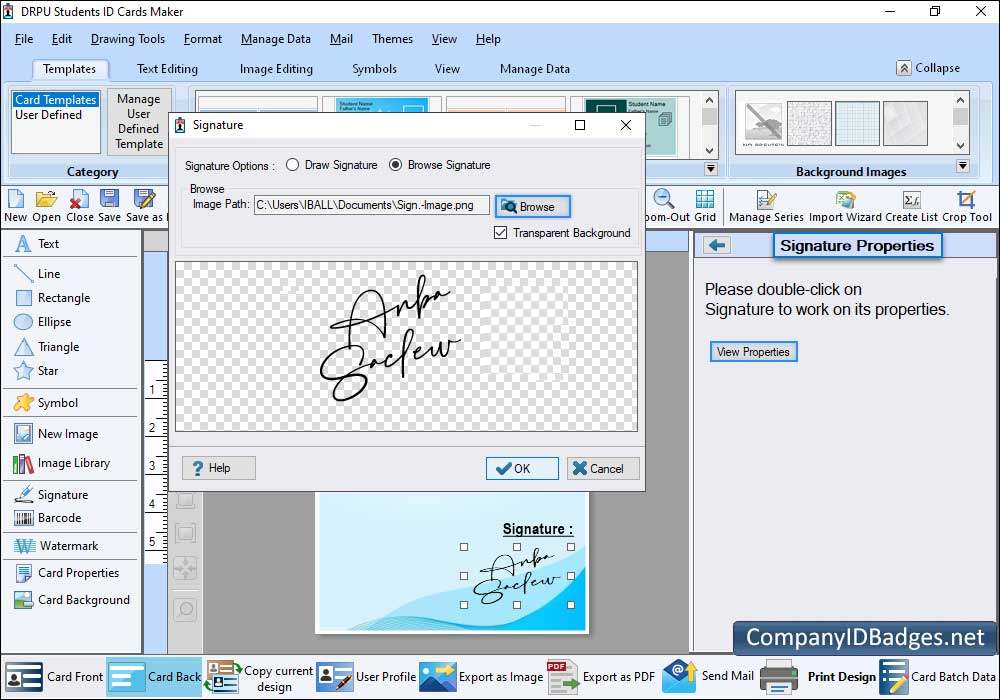Select the Triangle tool
Viewport: 1000px width, 700px height.
pyautogui.click(x=47, y=347)
